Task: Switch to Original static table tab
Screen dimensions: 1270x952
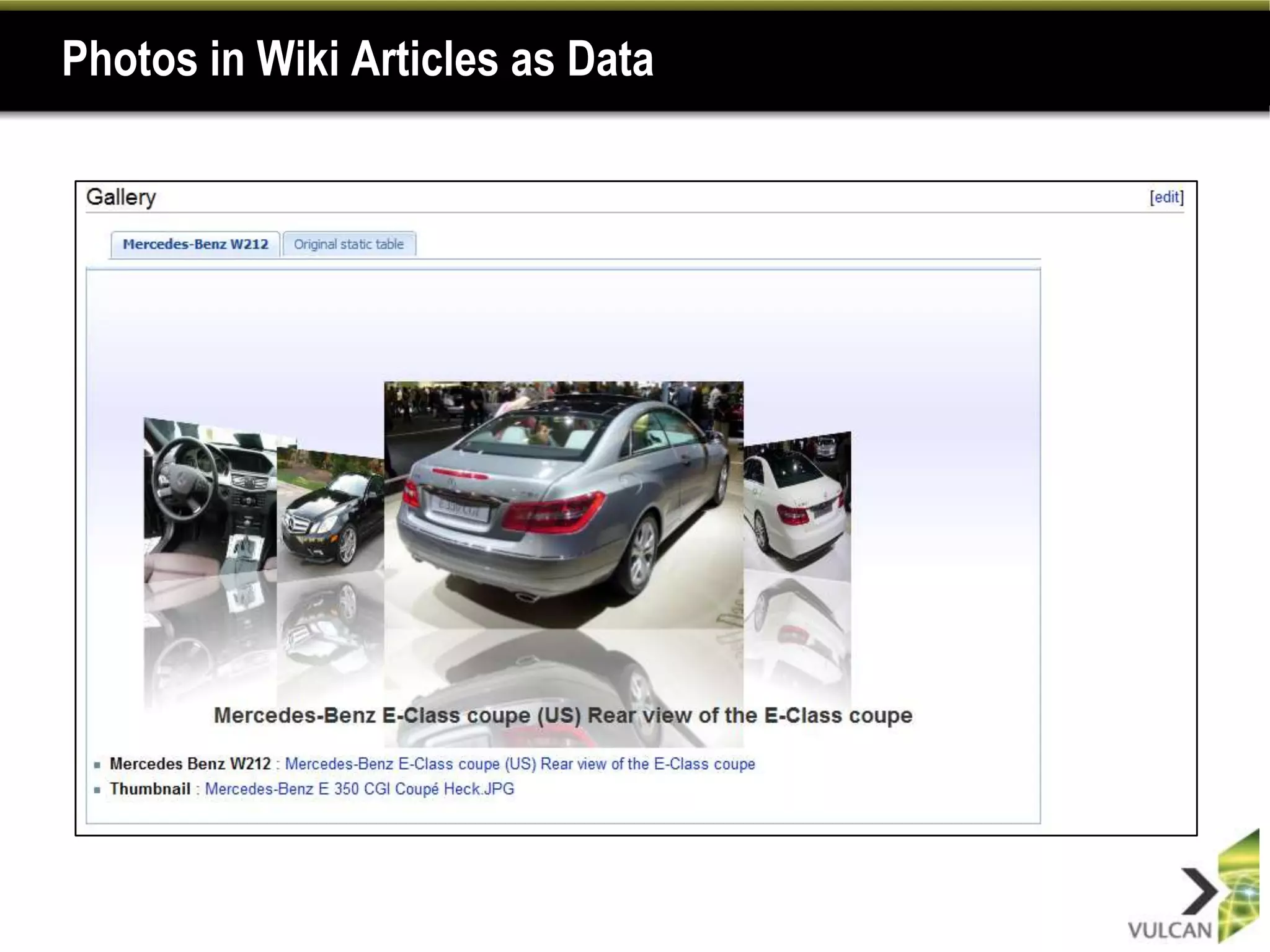Action: point(349,244)
